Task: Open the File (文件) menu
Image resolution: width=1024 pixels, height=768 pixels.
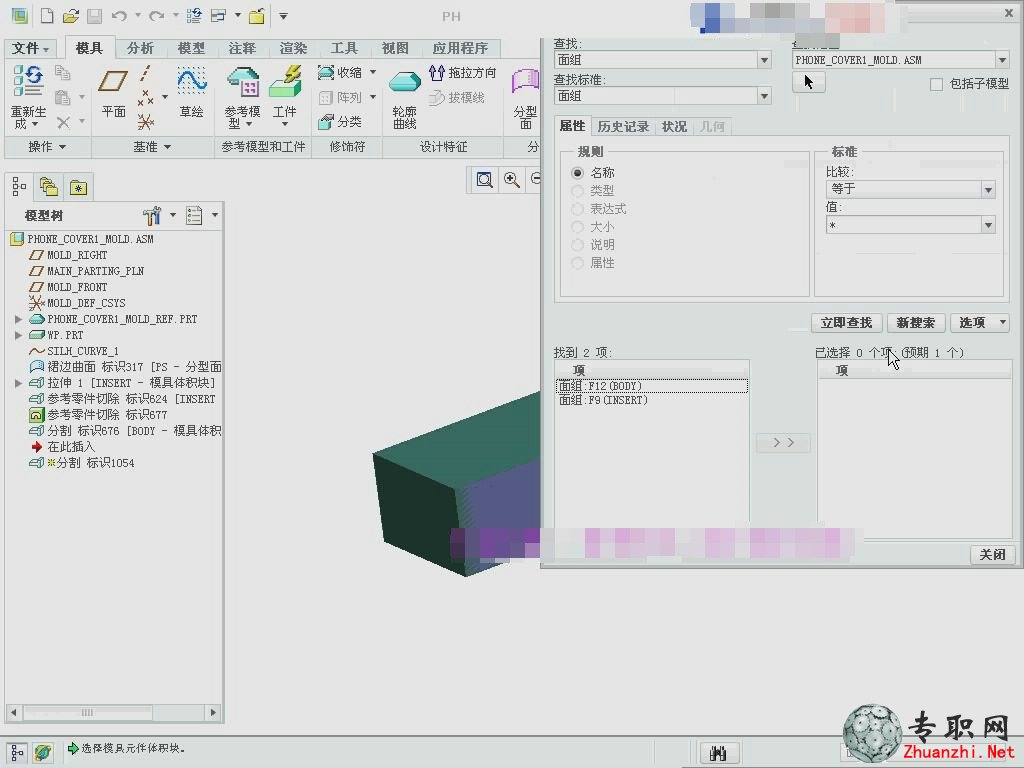Action: click(x=31, y=48)
